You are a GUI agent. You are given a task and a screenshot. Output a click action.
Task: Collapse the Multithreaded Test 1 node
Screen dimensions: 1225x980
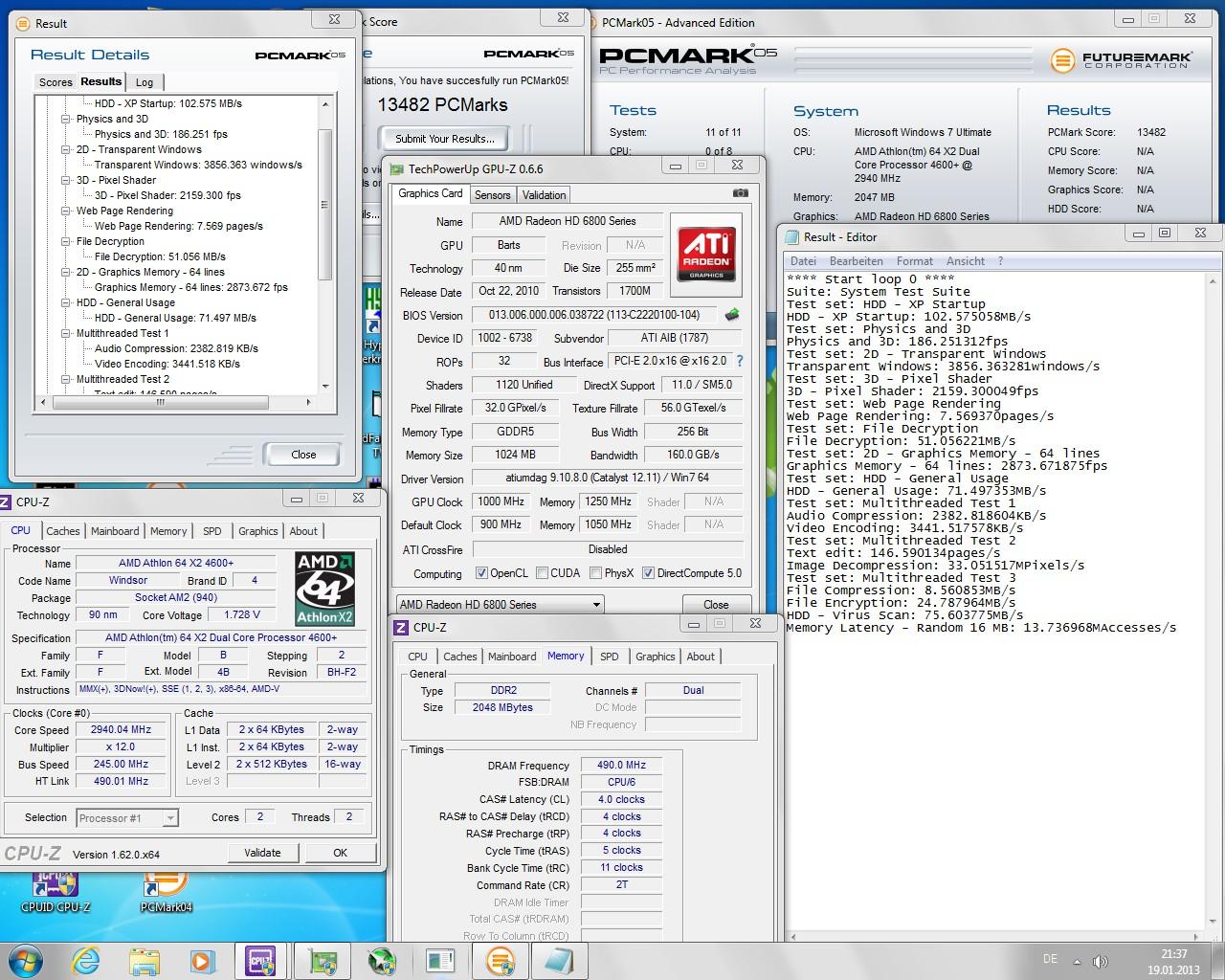66,333
